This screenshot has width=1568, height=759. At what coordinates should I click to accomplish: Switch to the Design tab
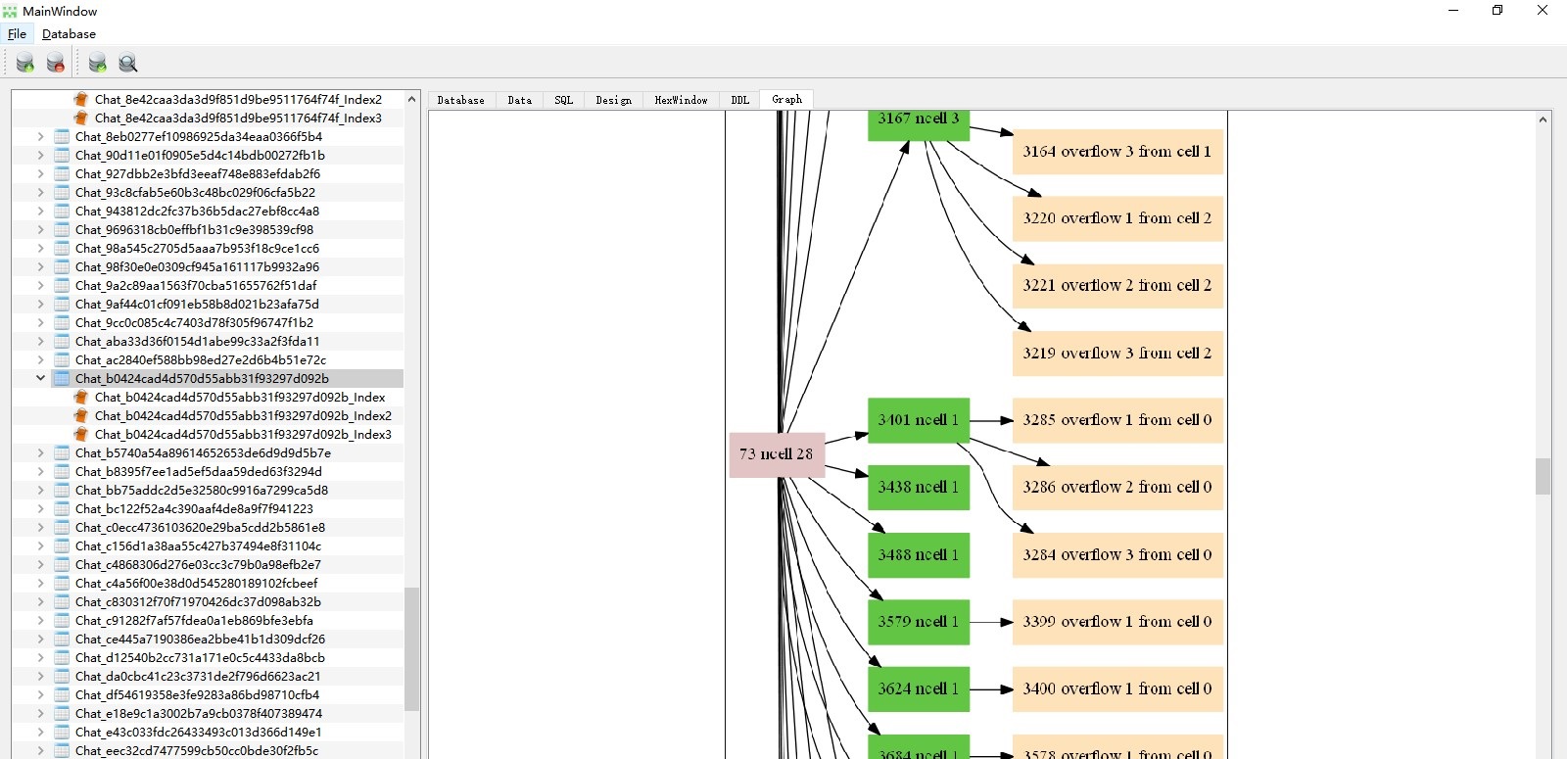(613, 100)
